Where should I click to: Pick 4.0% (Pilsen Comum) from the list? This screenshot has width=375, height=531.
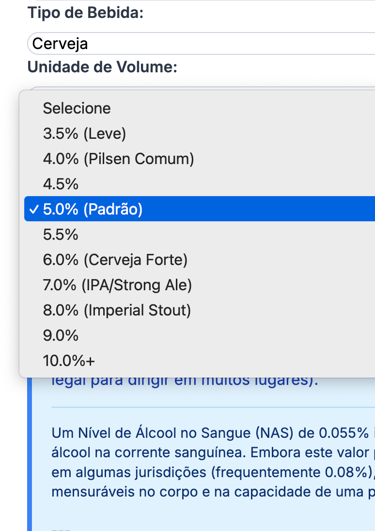point(200,159)
